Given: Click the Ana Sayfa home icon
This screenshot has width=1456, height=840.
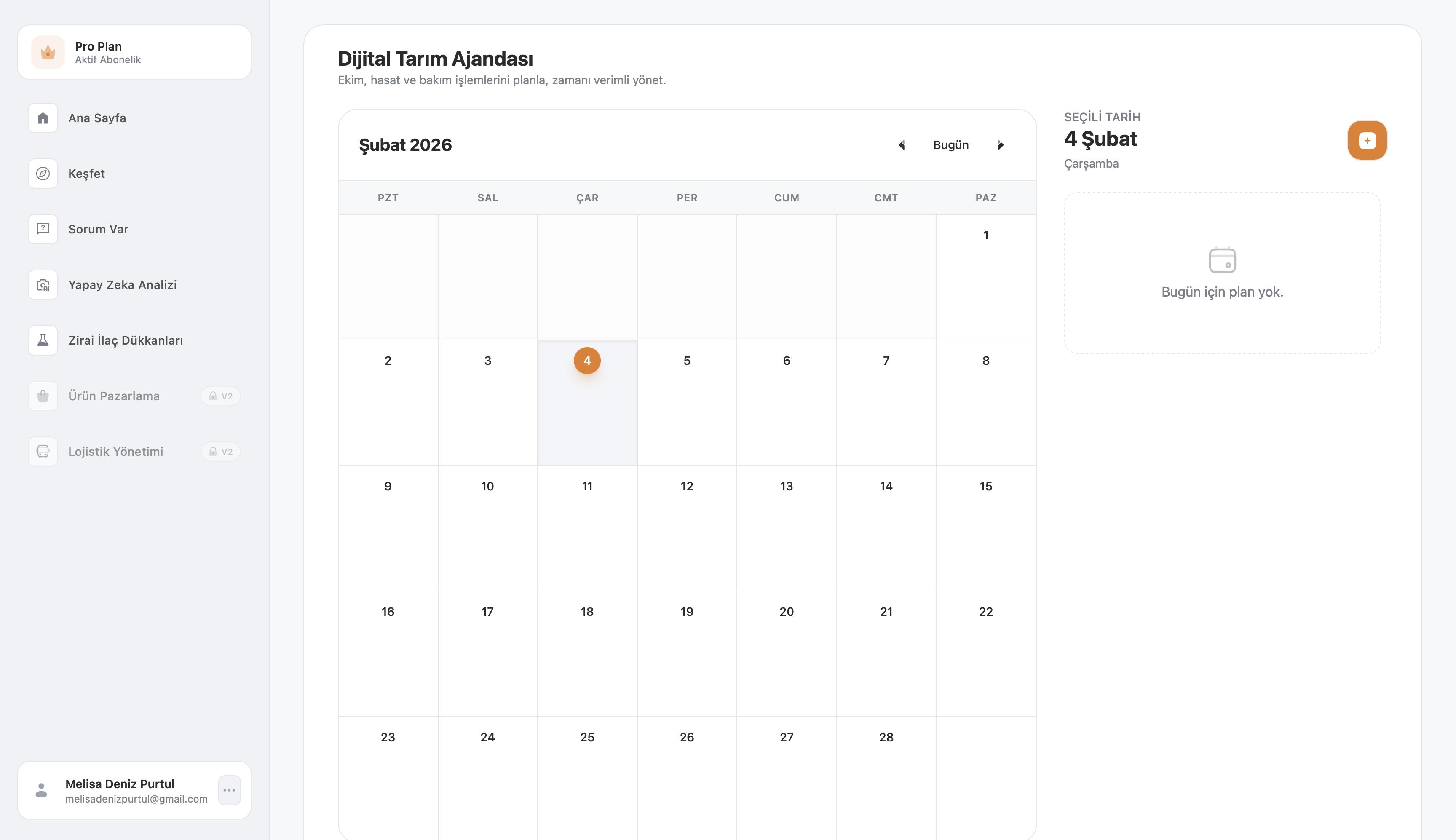Looking at the screenshot, I should [x=43, y=118].
